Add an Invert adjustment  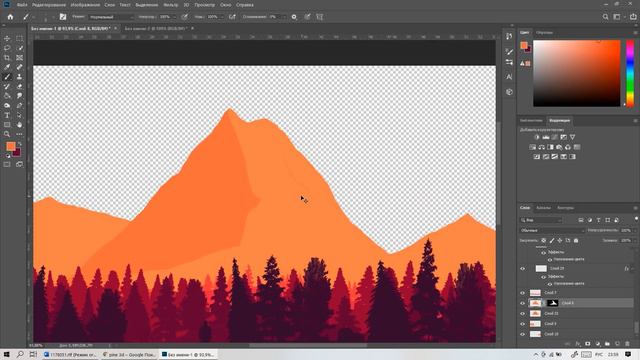[x=537, y=157]
